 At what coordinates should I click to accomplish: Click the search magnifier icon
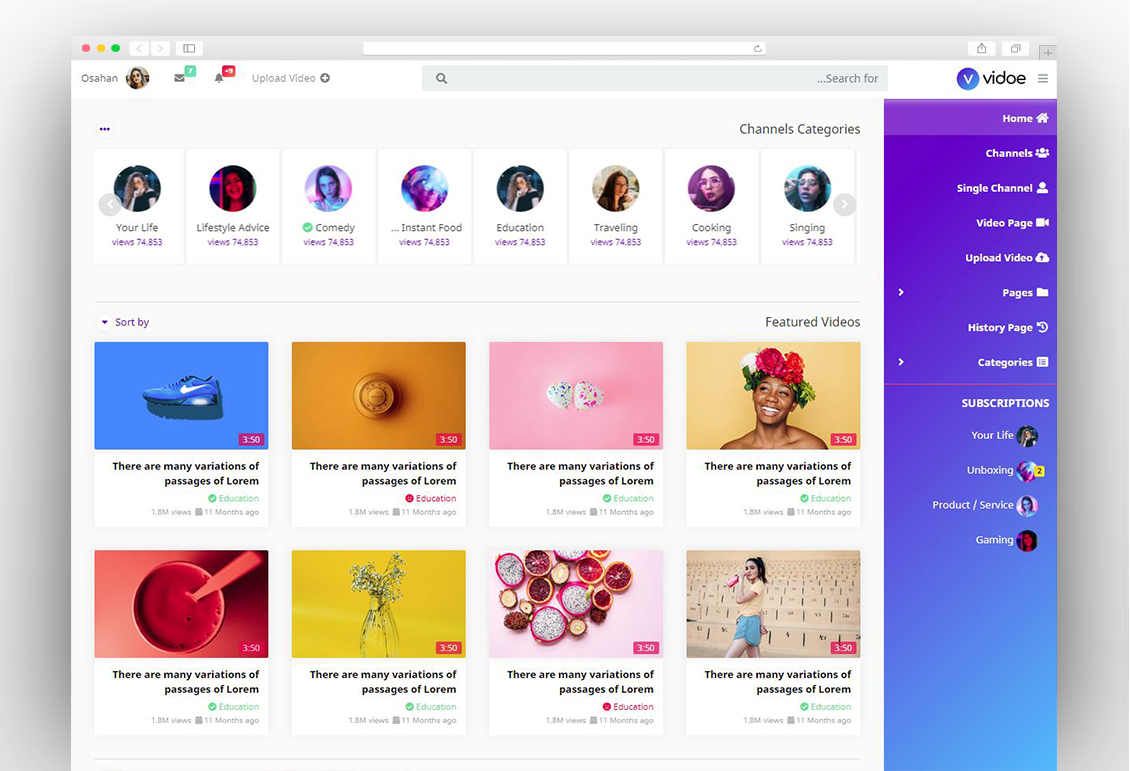pos(442,78)
